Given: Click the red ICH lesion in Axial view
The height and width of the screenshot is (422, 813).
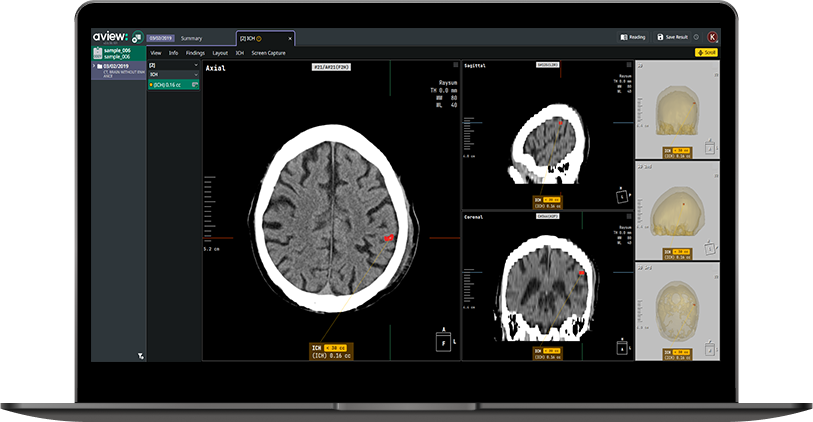Looking at the screenshot, I should 390,238.
